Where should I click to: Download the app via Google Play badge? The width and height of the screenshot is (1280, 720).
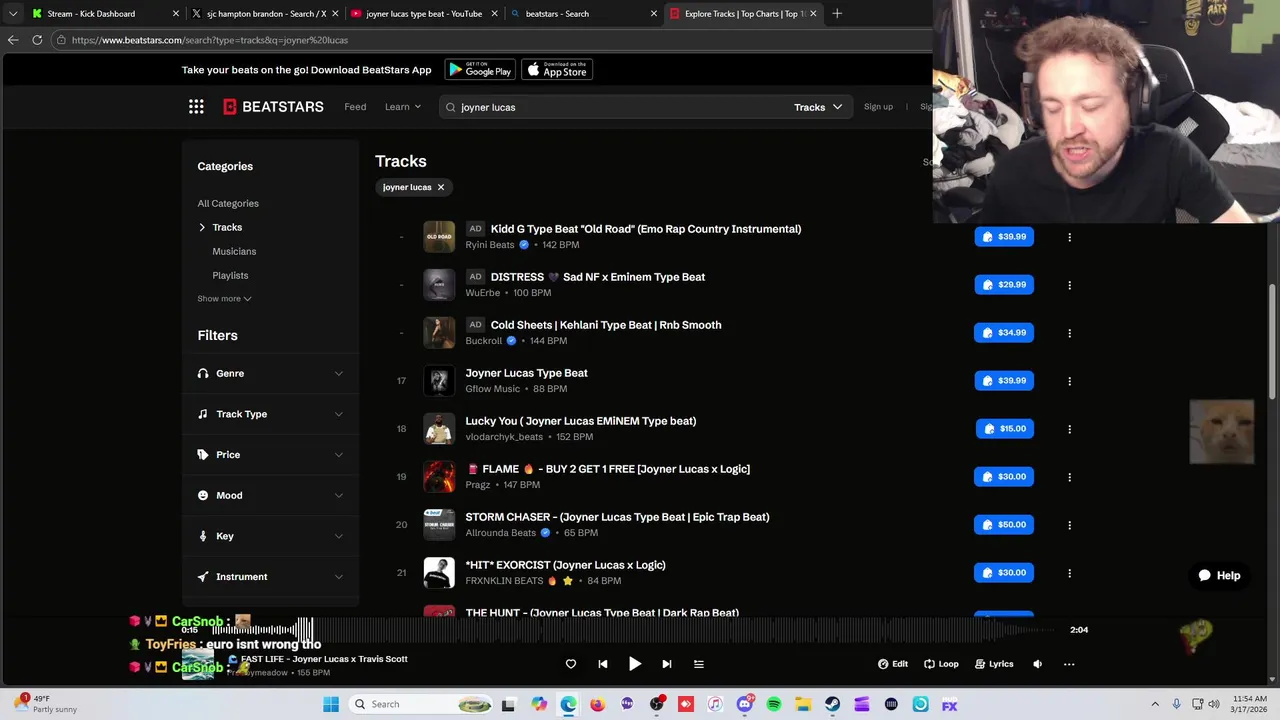(480, 69)
